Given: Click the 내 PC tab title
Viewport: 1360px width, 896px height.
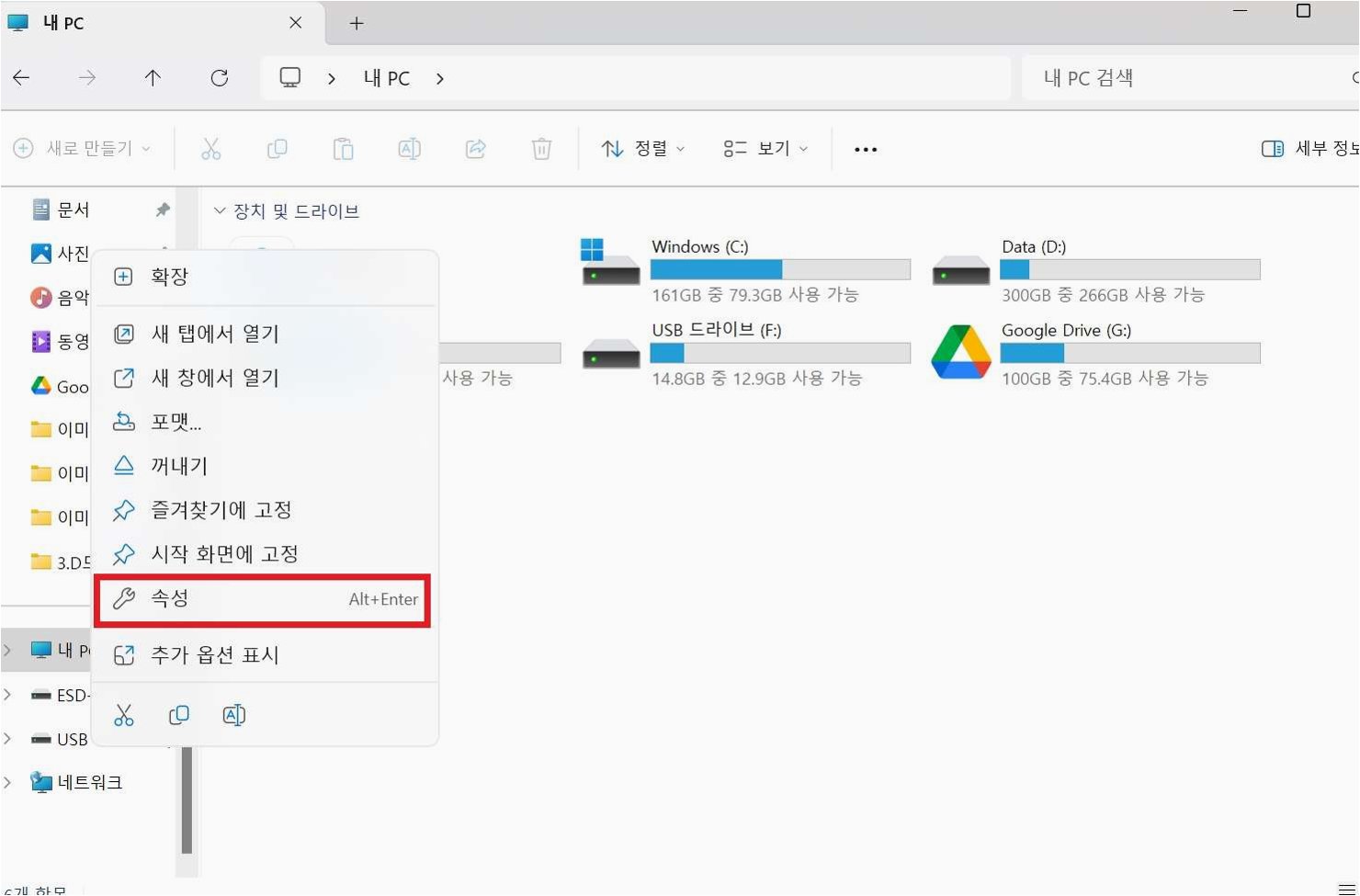Looking at the screenshot, I should click(62, 23).
